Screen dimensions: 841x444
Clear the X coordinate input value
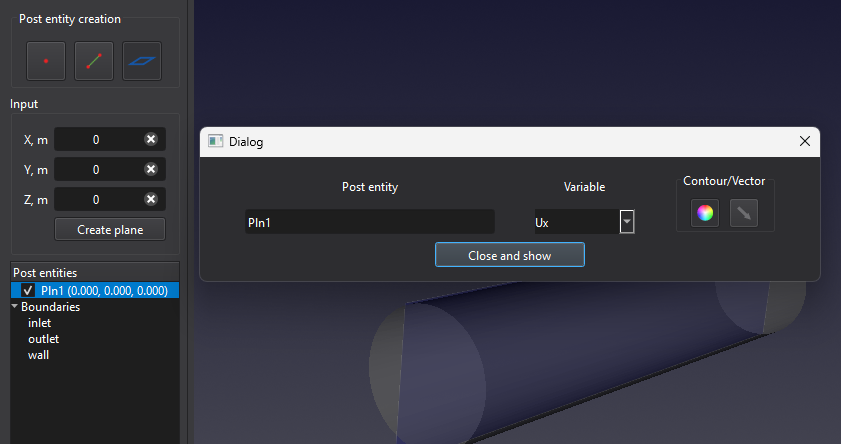151,140
